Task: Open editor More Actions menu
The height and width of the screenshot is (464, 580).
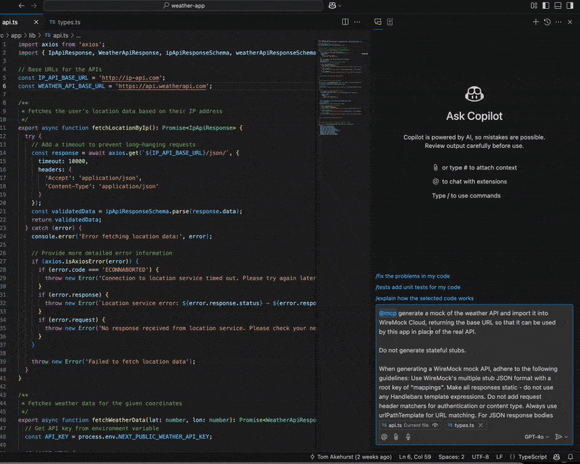Action: (357, 22)
